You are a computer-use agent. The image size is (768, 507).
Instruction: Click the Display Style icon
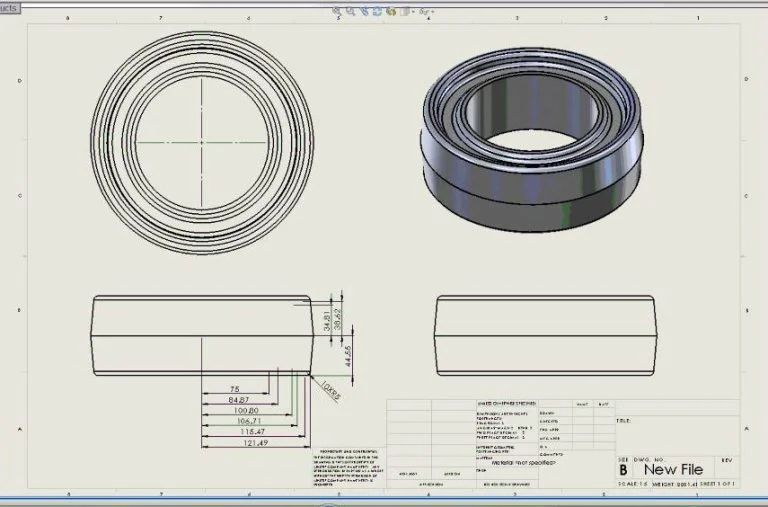(405, 12)
